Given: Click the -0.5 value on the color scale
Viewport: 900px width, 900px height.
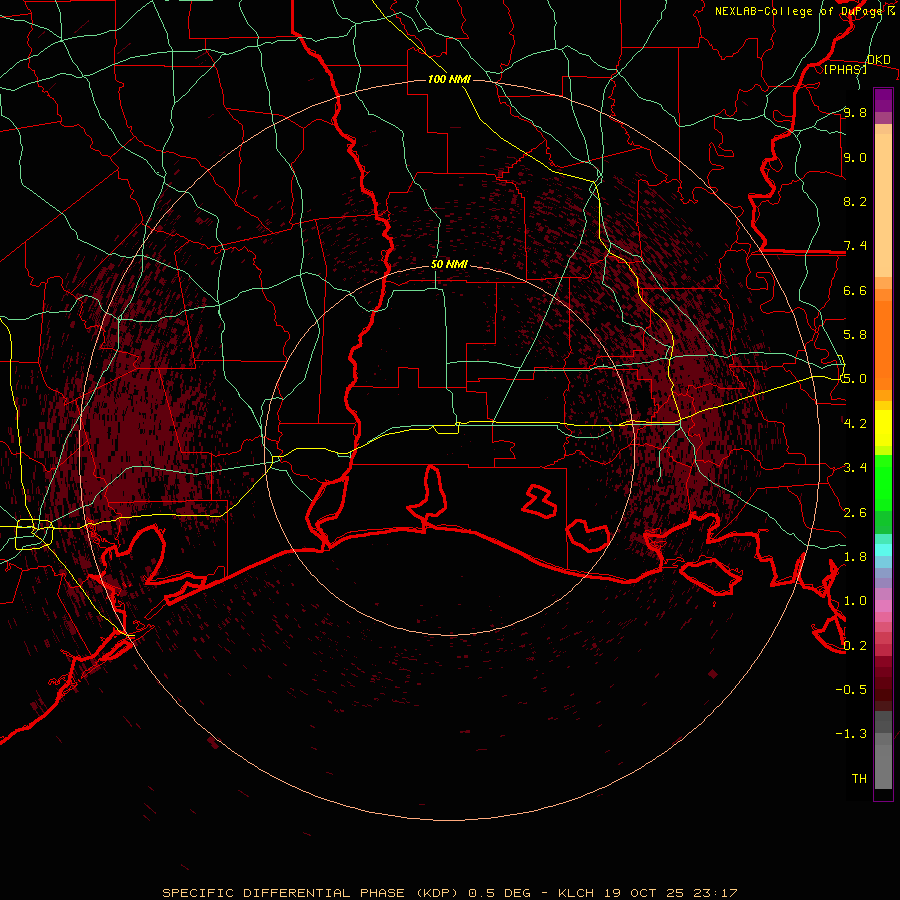Looking at the screenshot, I should [x=851, y=689].
